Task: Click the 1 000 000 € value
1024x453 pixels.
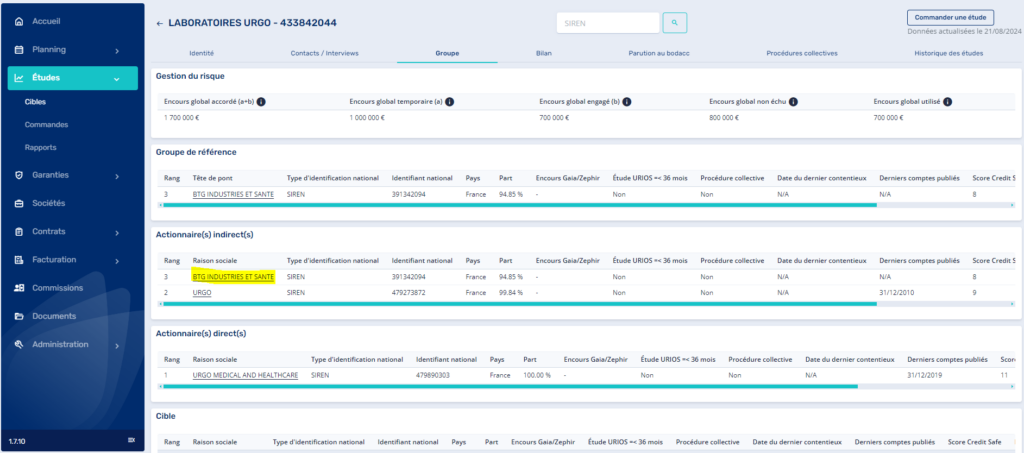Action: click(x=367, y=118)
